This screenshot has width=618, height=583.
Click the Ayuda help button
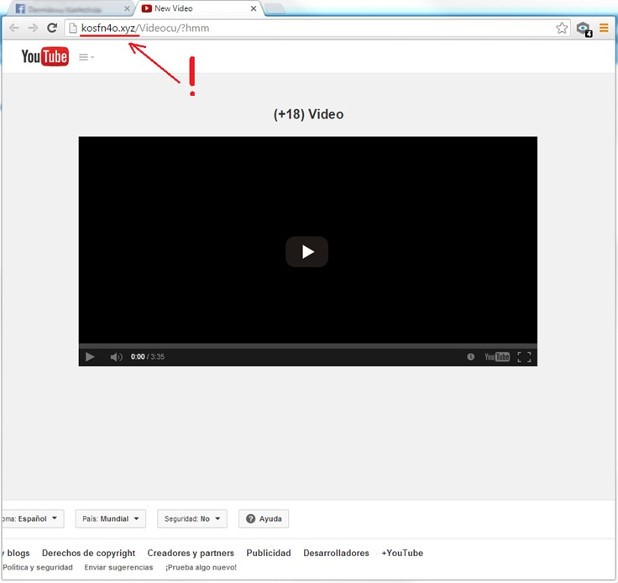click(x=264, y=519)
